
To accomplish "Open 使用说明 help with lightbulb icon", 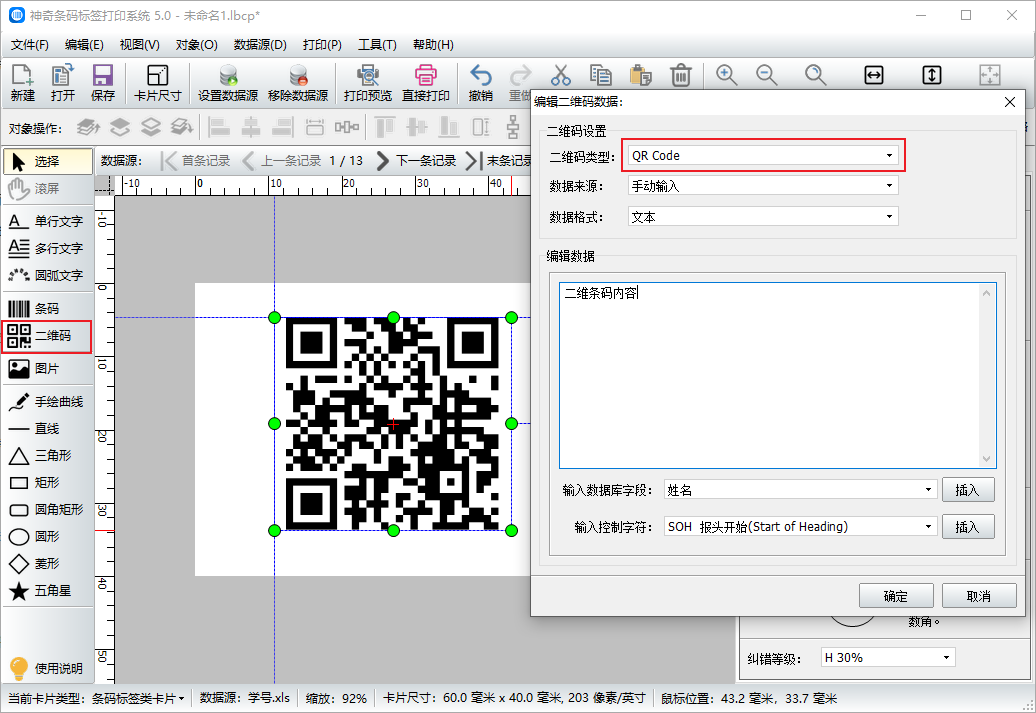I will [x=46, y=668].
